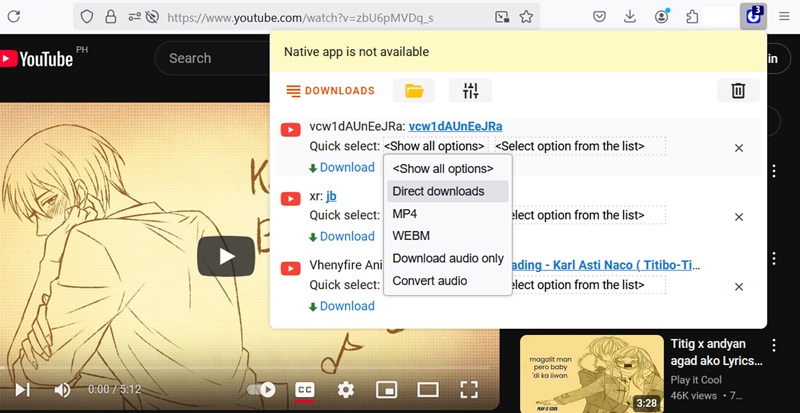Click the red YouTube icon beside vcw1dAUnEeJRa
This screenshot has height=413, width=800.
coord(290,130)
